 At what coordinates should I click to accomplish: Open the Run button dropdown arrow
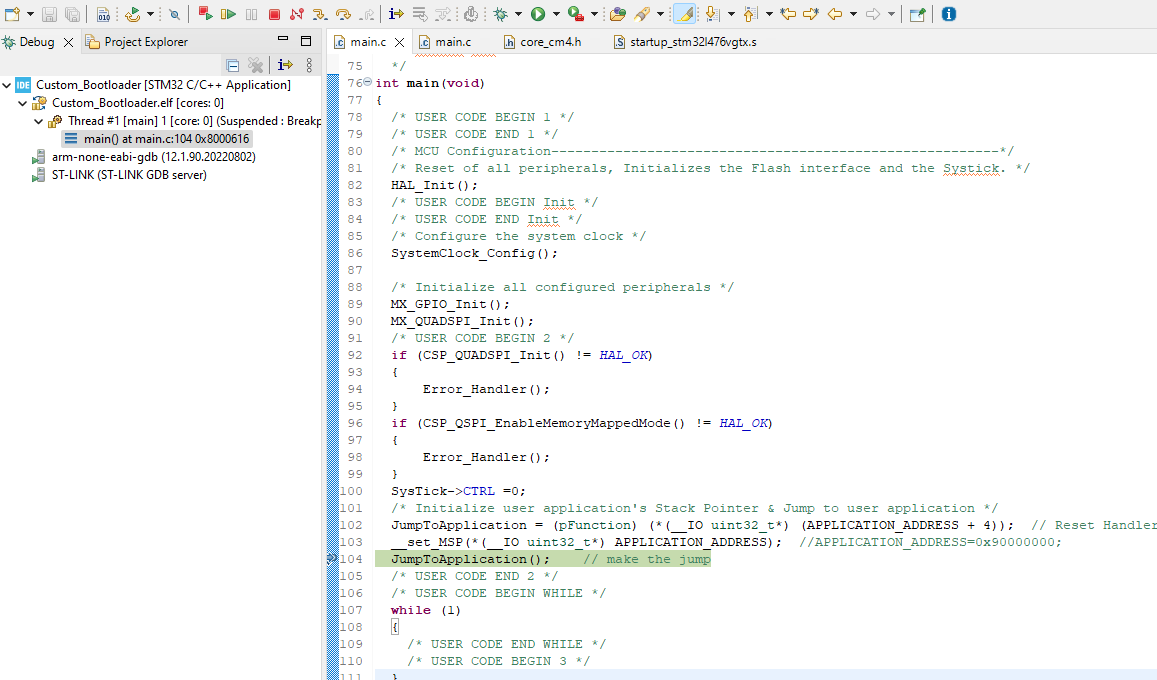[556, 14]
